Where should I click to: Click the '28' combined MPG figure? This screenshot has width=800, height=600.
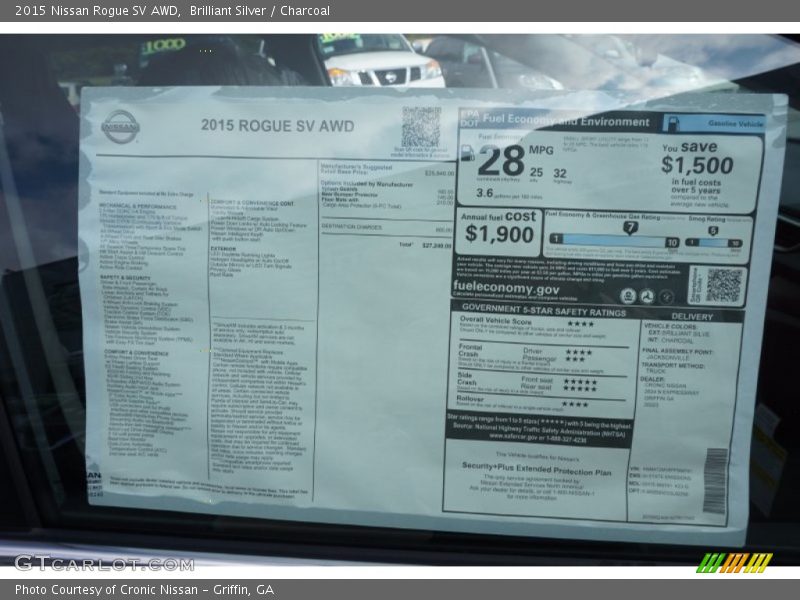[x=501, y=161]
